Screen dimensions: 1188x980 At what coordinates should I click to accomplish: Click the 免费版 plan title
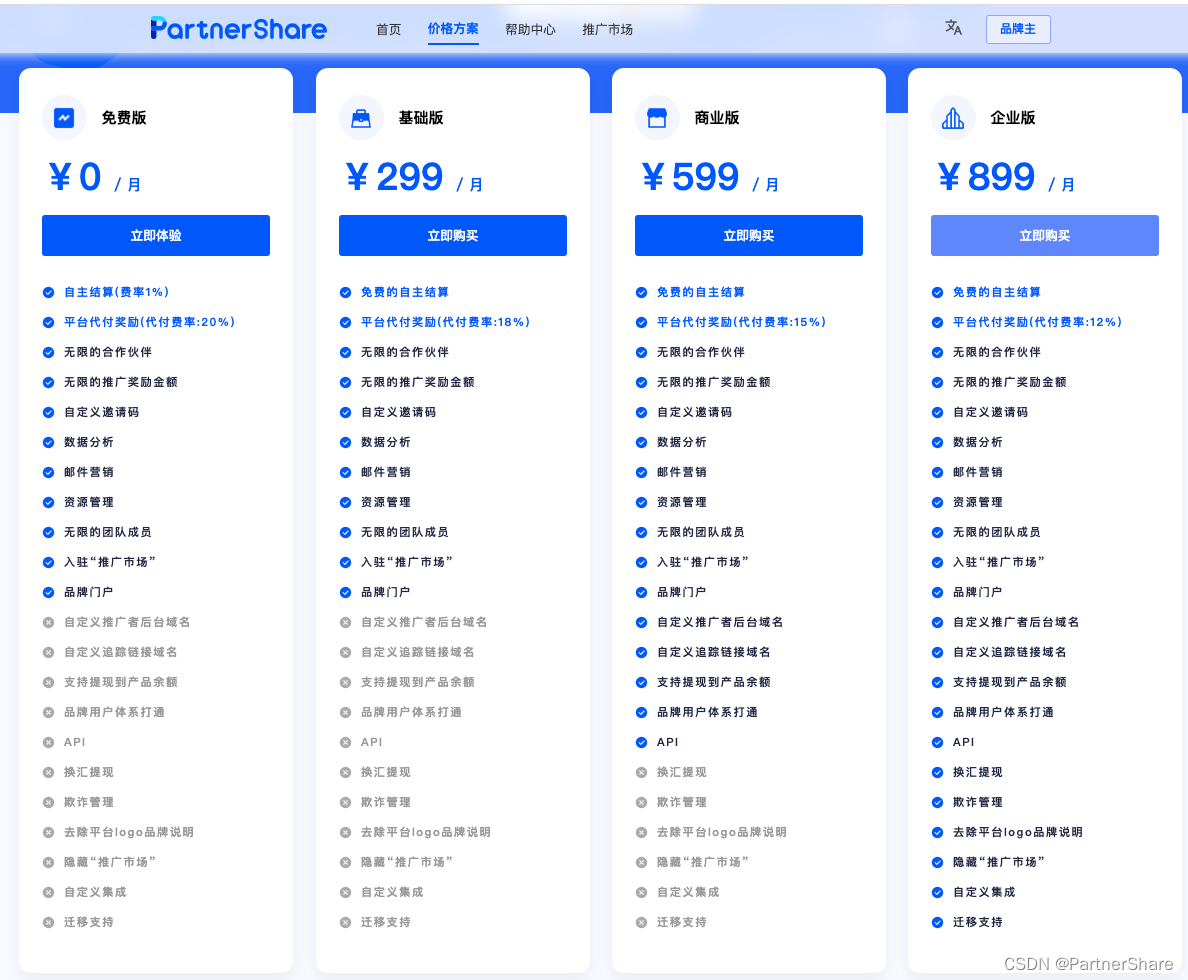(124, 117)
